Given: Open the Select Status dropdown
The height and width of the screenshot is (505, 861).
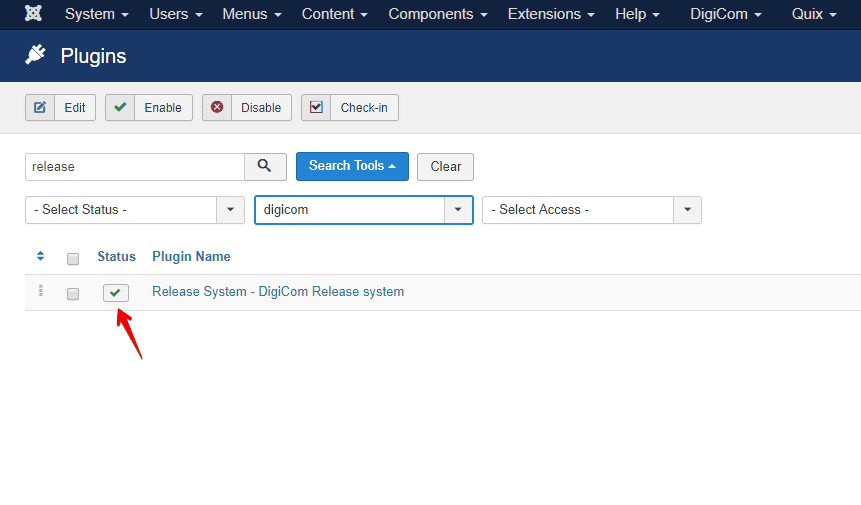Looking at the screenshot, I should coord(134,210).
